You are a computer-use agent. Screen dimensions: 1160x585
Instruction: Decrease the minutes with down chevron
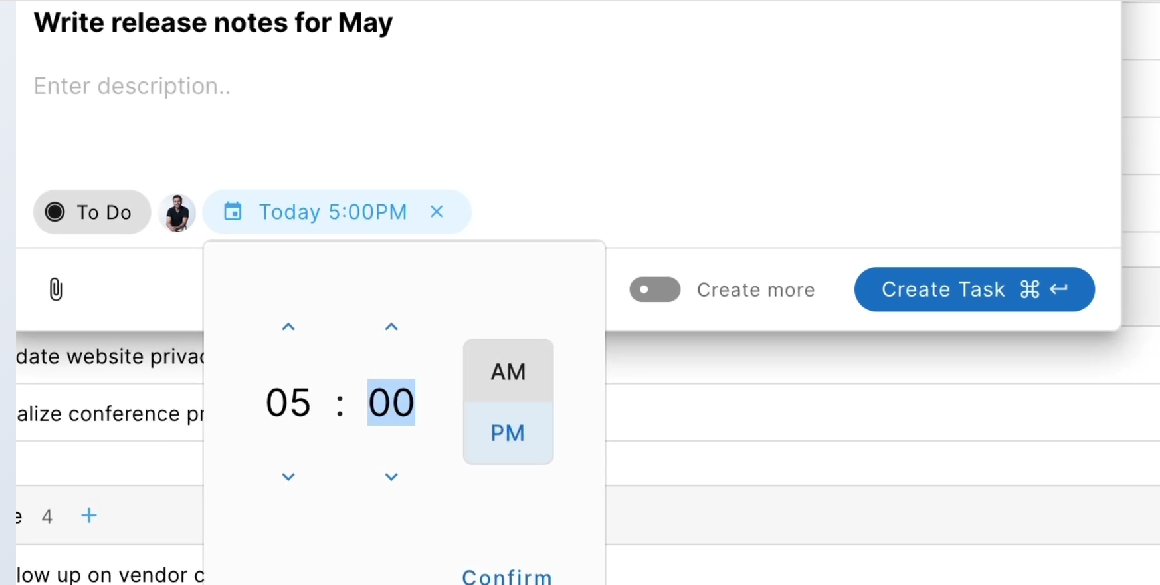[x=391, y=477]
